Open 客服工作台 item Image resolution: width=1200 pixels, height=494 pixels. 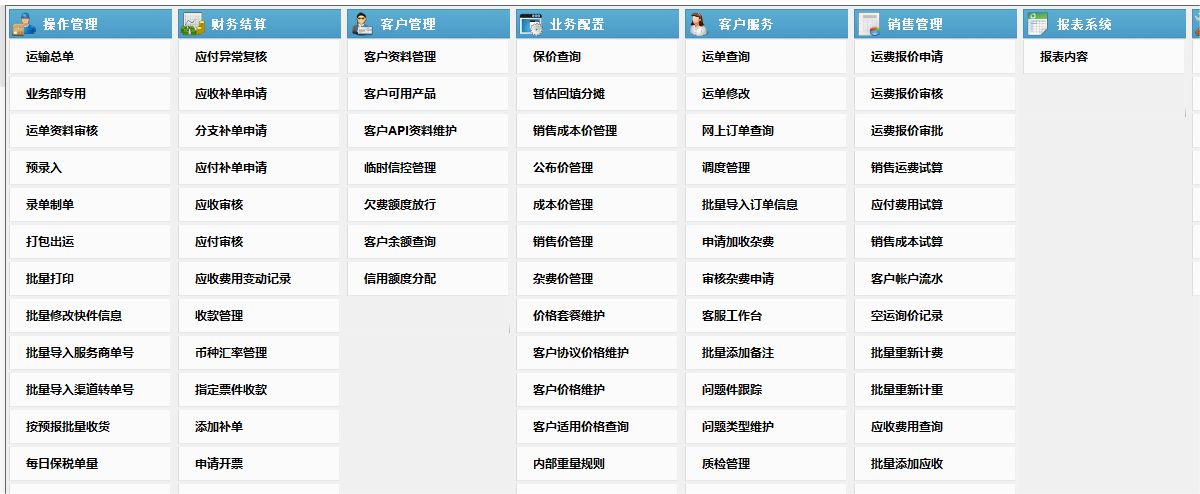click(x=732, y=316)
